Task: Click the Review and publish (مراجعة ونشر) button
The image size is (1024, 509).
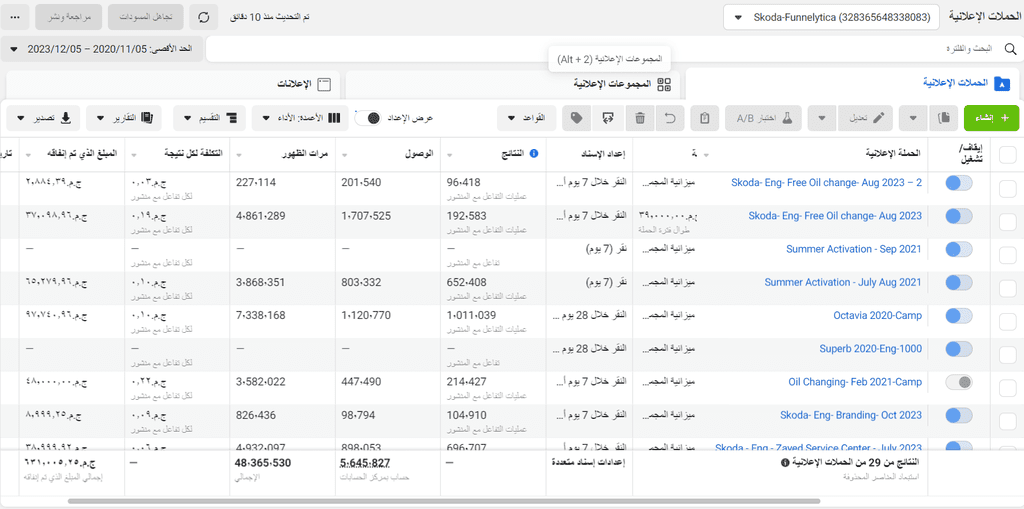Action: pos(69,17)
